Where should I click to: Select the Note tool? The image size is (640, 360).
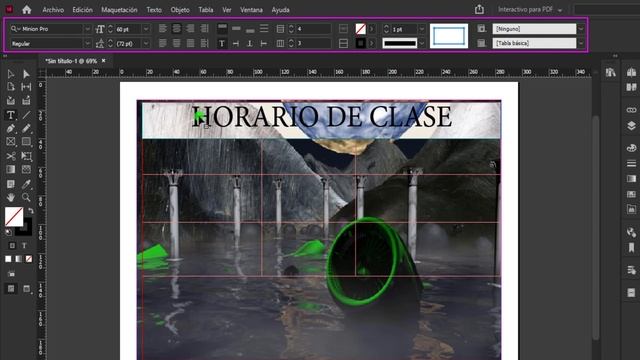click(x=11, y=184)
